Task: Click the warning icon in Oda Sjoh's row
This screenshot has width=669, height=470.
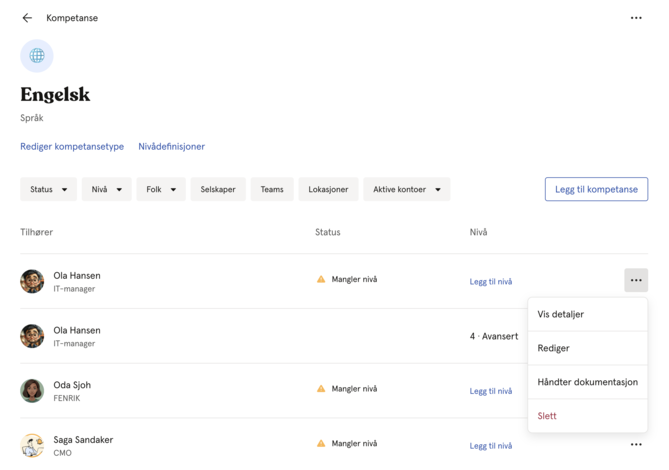Action: [321, 389]
